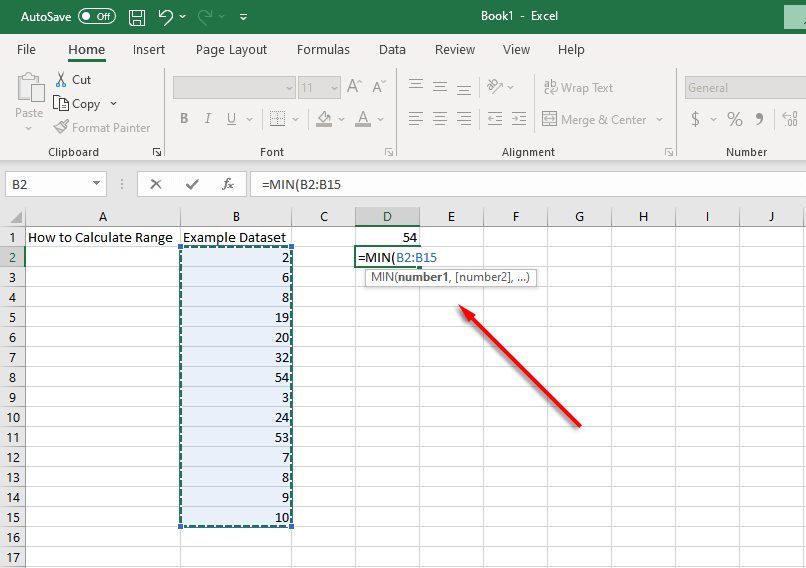This screenshot has height=568, width=806.
Task: Open the font size dropdown
Action: (x=334, y=88)
